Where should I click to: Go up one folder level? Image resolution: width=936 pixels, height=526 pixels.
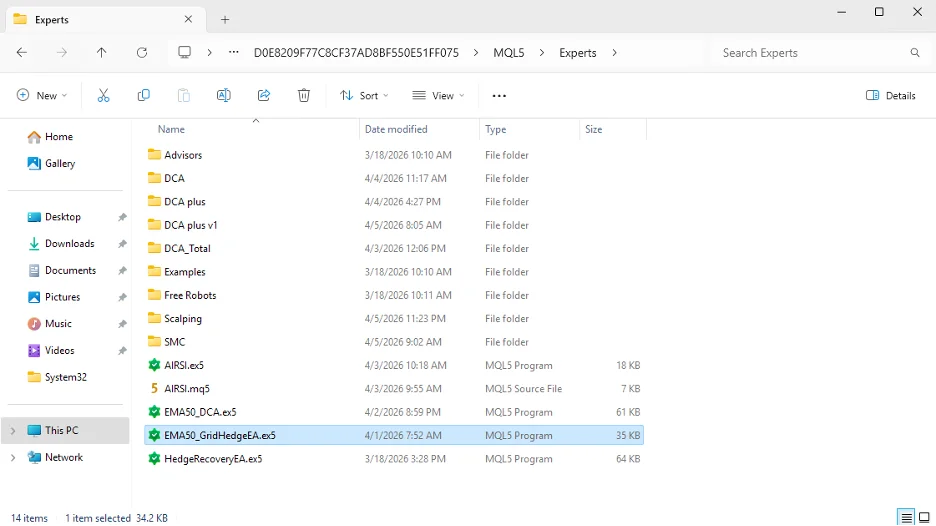click(101, 52)
